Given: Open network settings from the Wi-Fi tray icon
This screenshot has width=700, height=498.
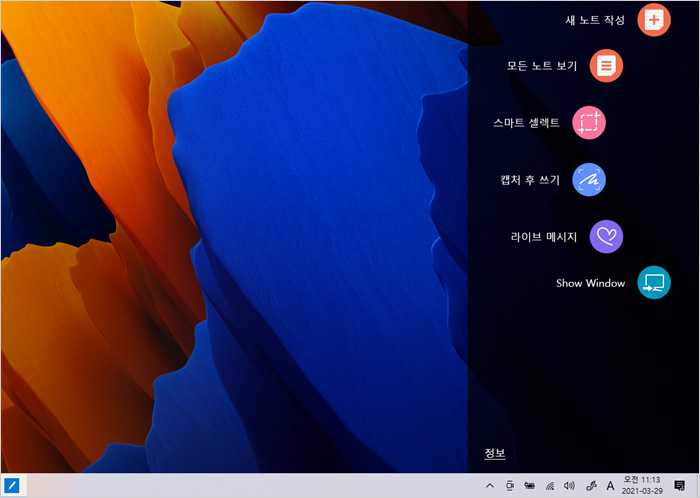Looking at the screenshot, I should [x=550, y=486].
